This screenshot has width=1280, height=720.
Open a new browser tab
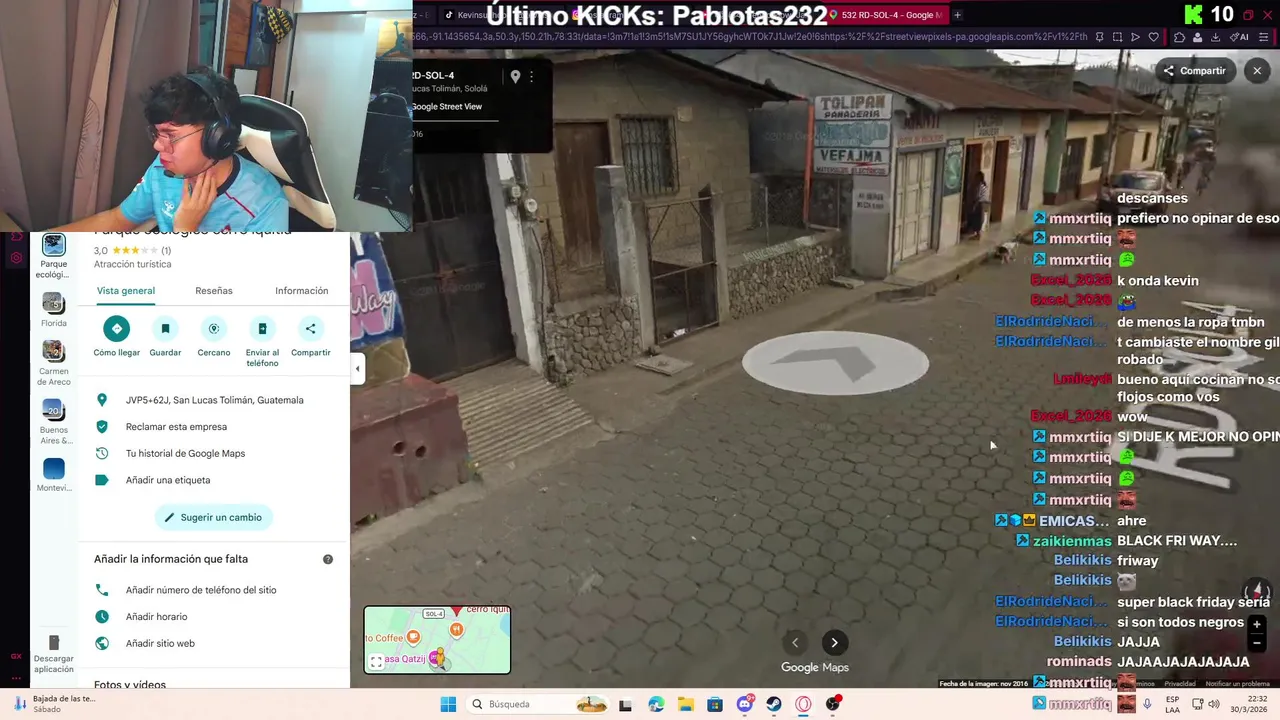click(957, 15)
